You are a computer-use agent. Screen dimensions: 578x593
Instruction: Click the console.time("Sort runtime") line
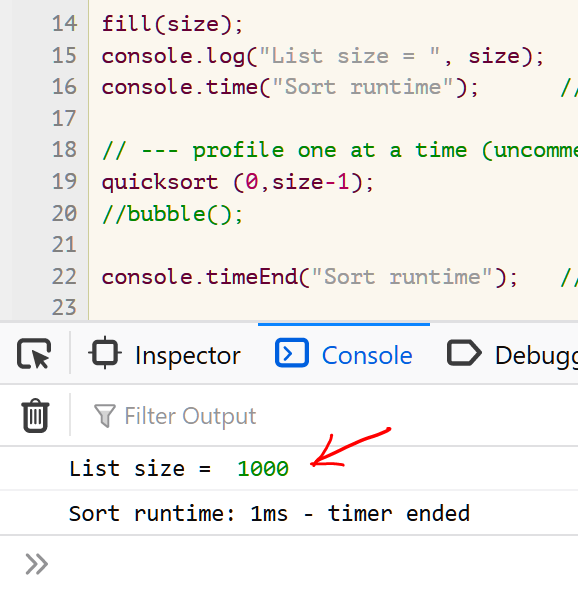[x=290, y=88]
